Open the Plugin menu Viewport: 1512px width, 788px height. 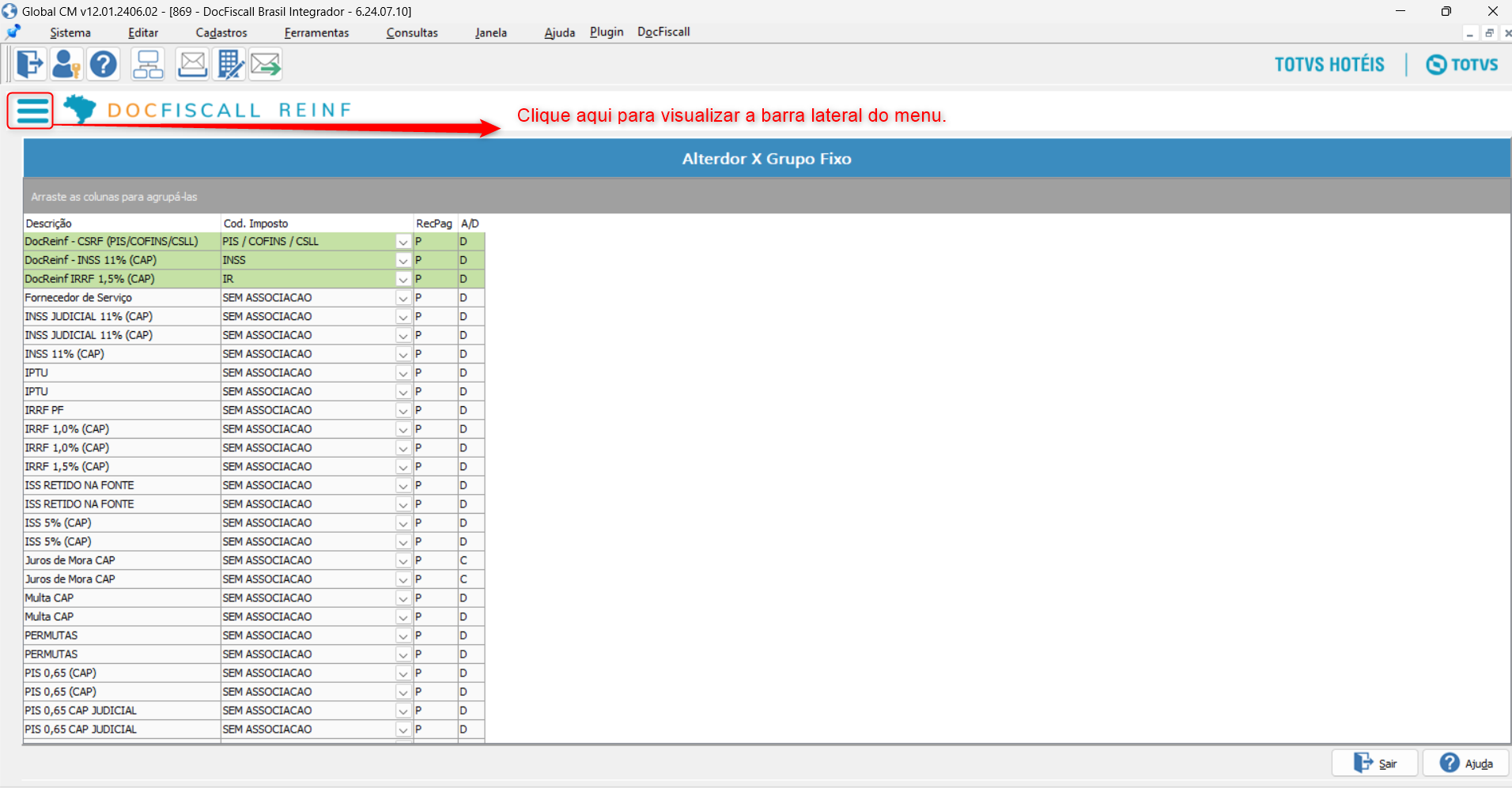pos(607,32)
